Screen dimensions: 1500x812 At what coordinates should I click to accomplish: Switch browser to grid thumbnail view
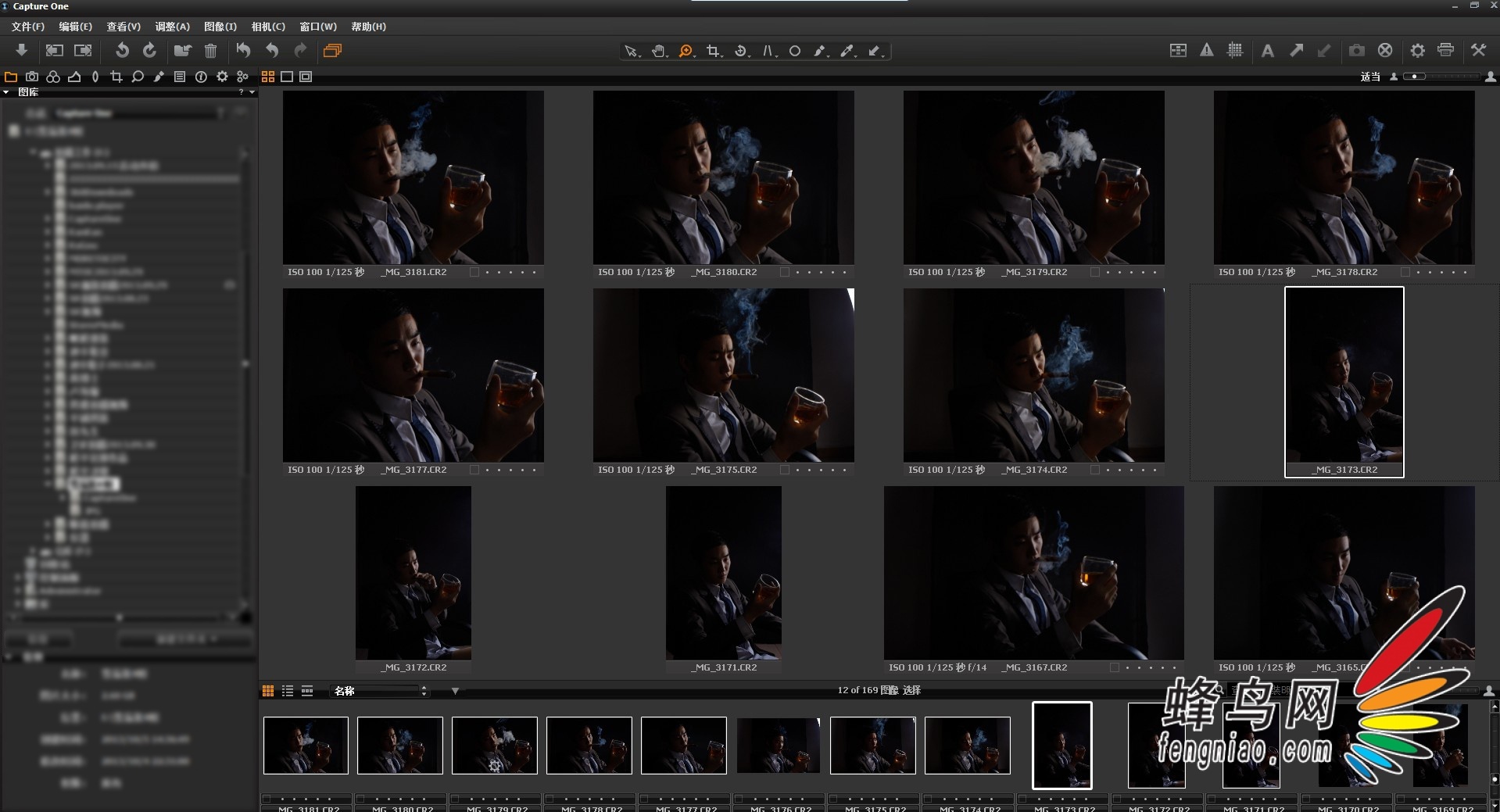point(268,691)
